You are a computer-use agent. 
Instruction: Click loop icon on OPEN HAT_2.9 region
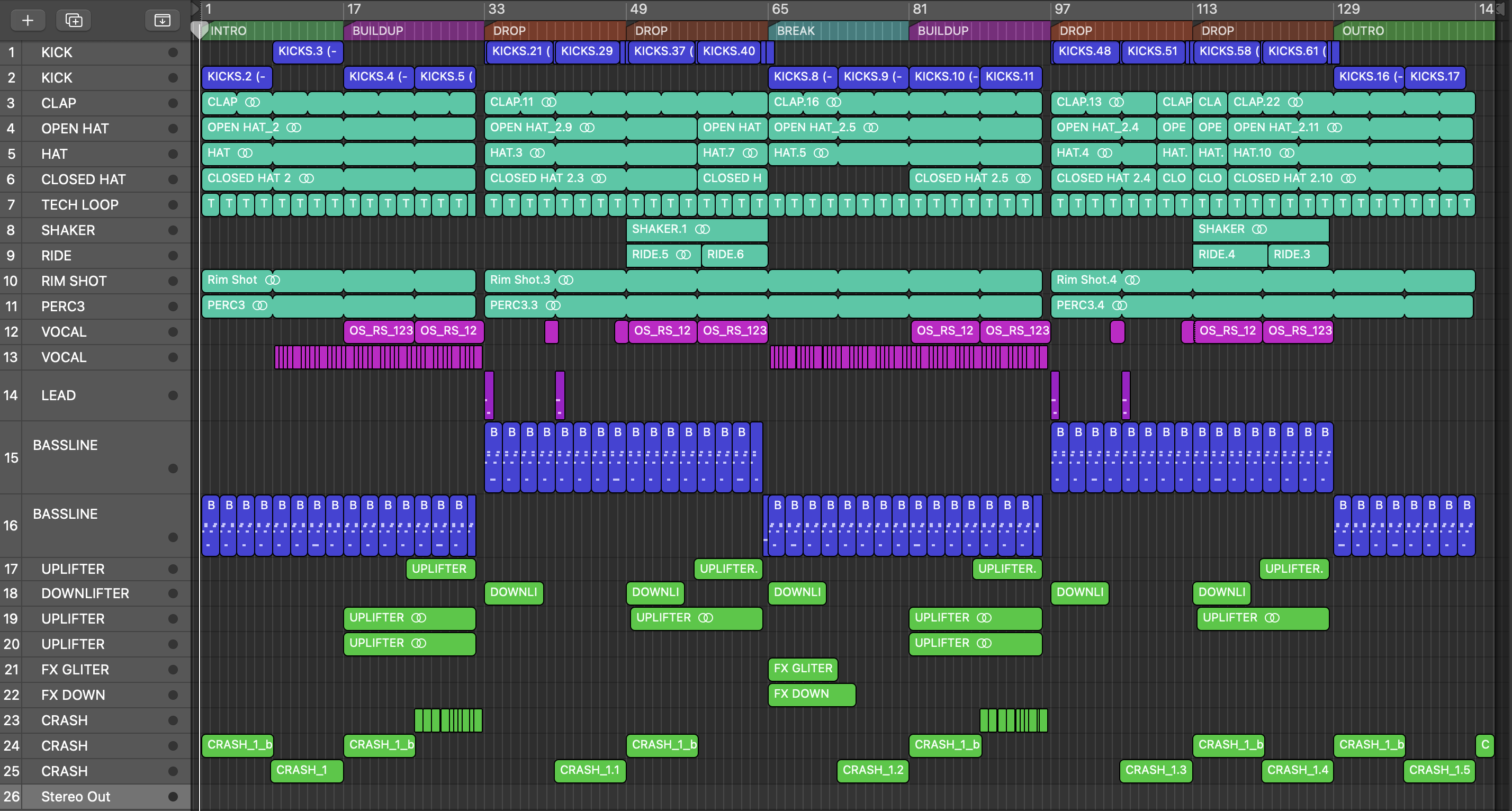click(x=587, y=128)
